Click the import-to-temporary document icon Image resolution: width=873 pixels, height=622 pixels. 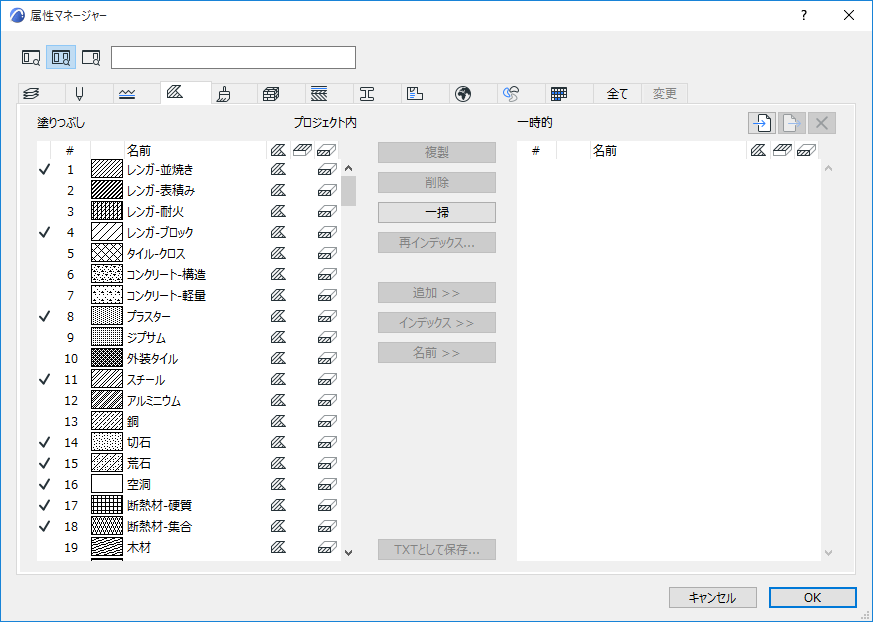coord(762,122)
